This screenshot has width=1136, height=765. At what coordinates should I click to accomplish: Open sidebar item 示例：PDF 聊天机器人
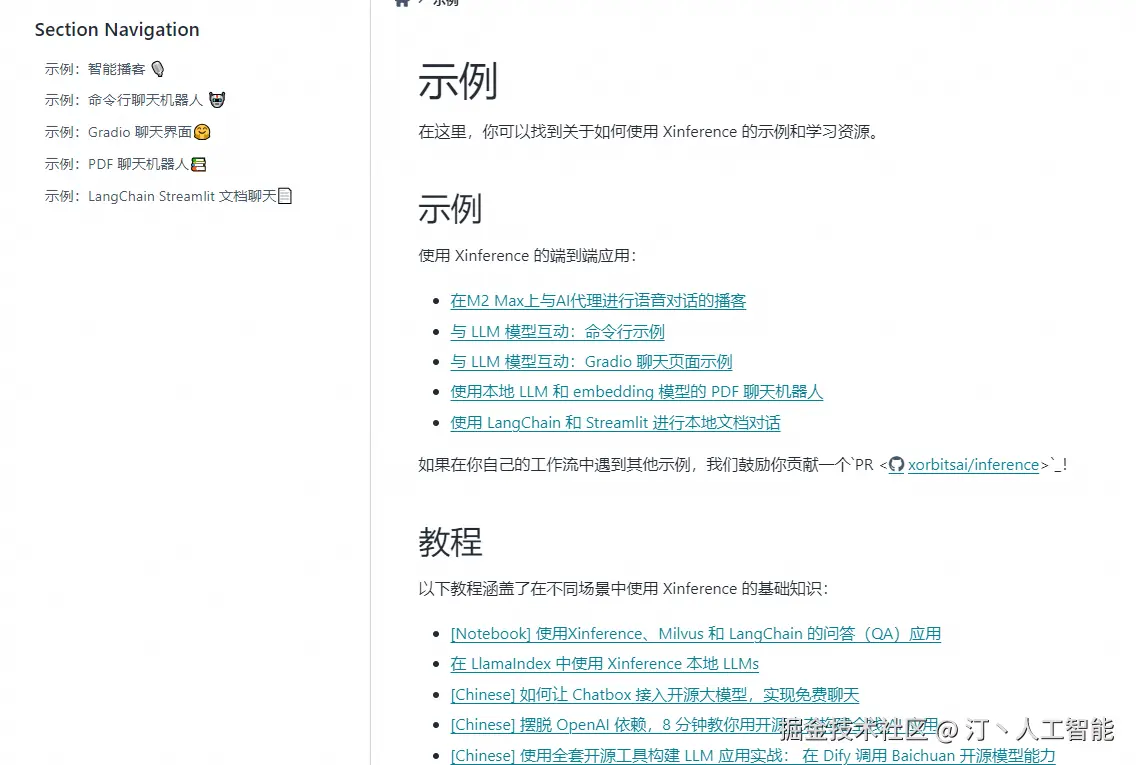pyautogui.click(x=125, y=164)
